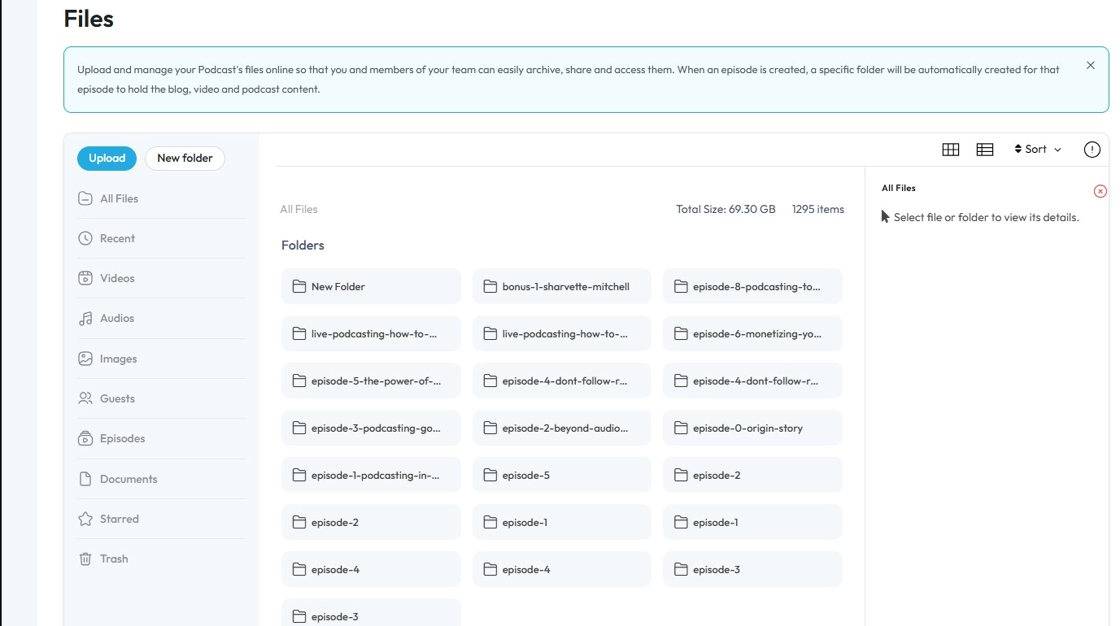Dismiss the Files info banner
This screenshot has height=626, width=1120.
[x=1090, y=66]
